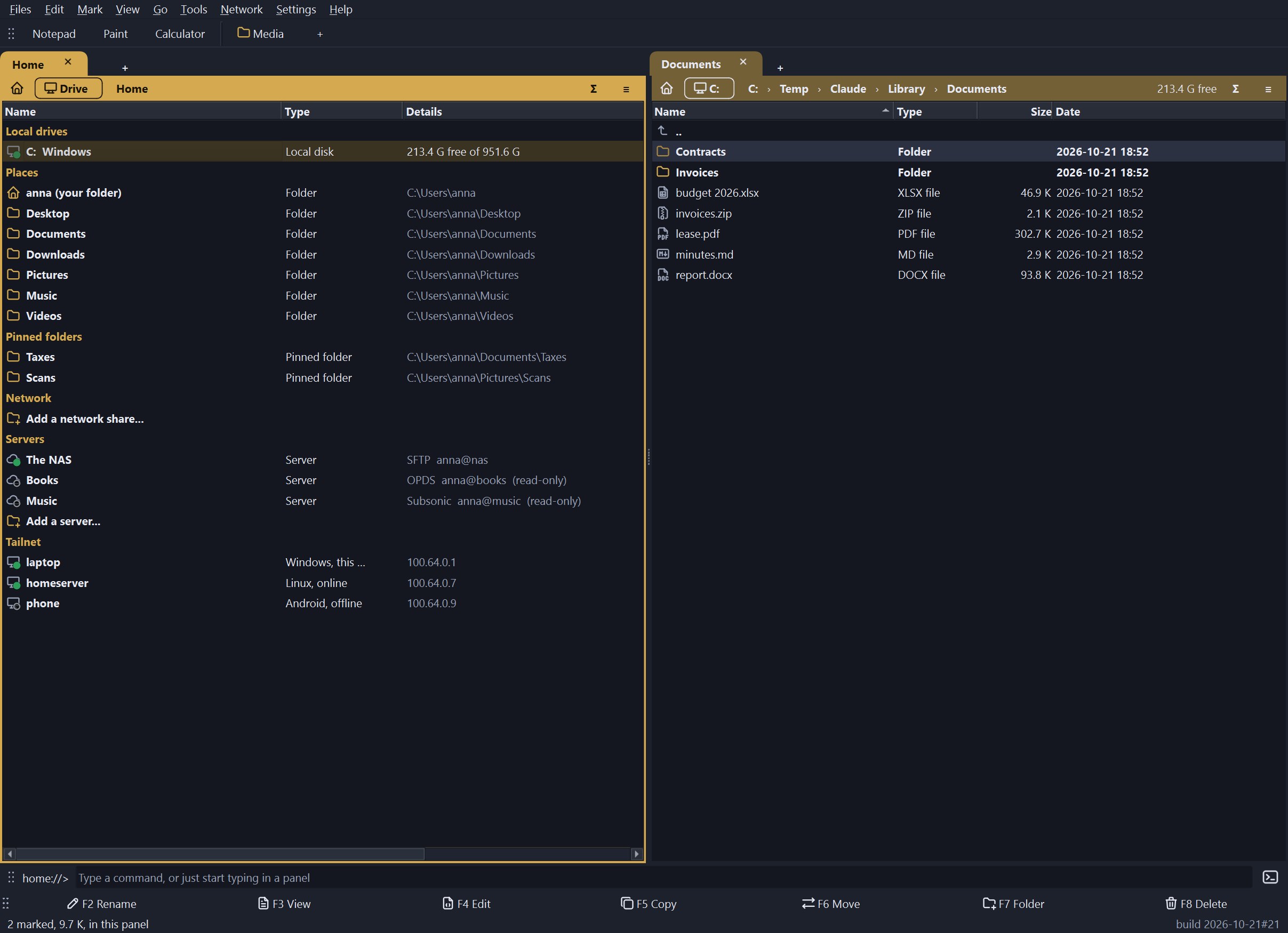Open the Network menu
Screen dimensions: 1288x933
pyautogui.click(x=242, y=9)
